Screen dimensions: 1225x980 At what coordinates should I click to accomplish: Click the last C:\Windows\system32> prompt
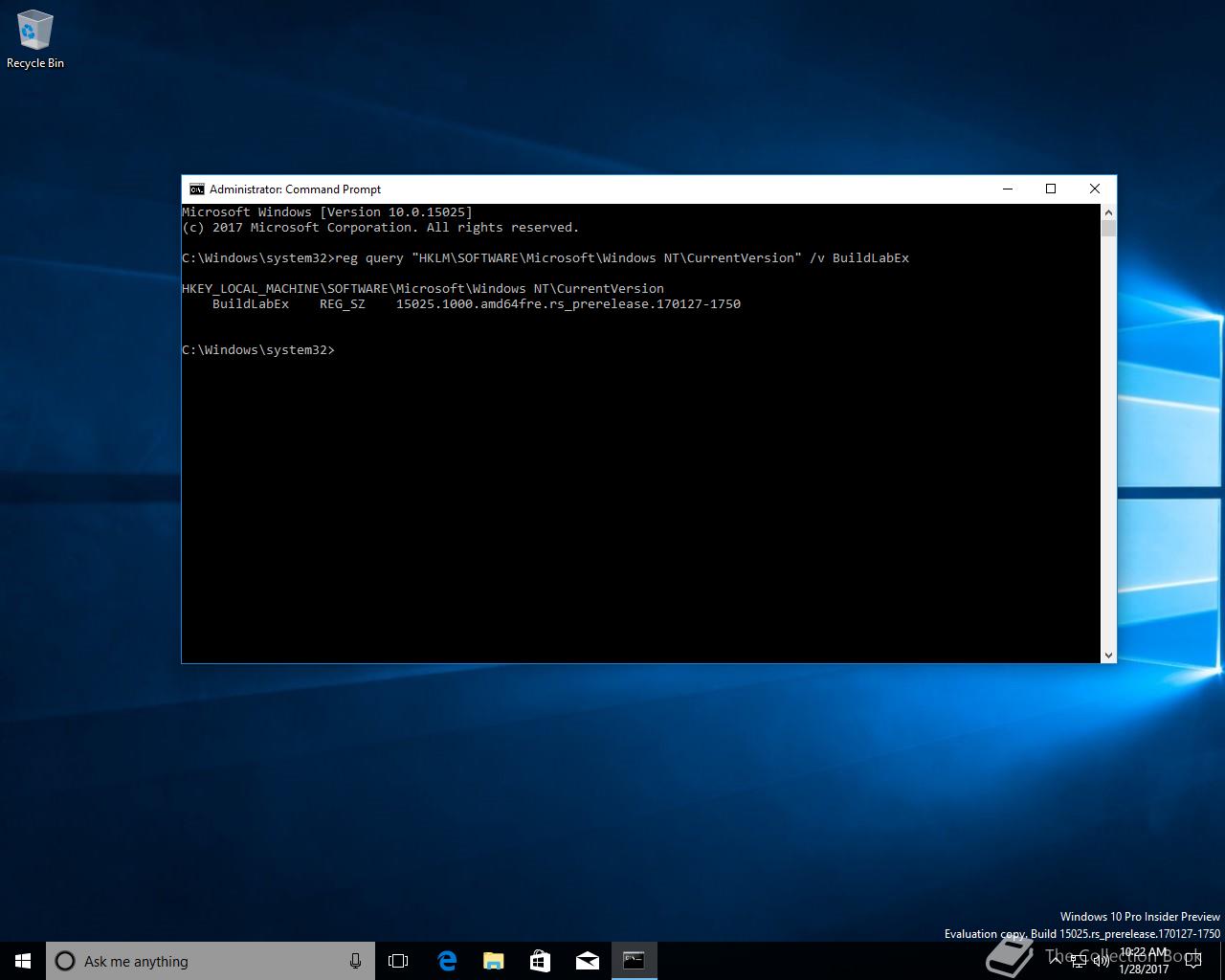[258, 349]
